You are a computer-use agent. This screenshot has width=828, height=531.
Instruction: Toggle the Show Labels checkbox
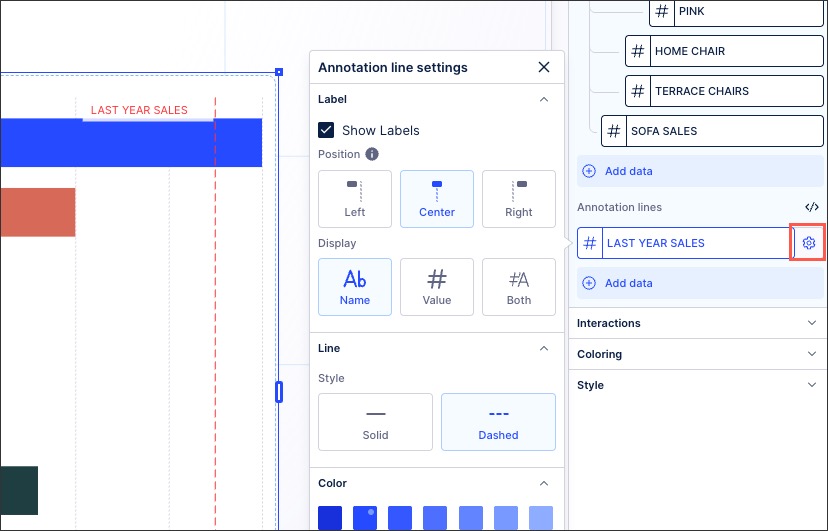[x=326, y=130]
